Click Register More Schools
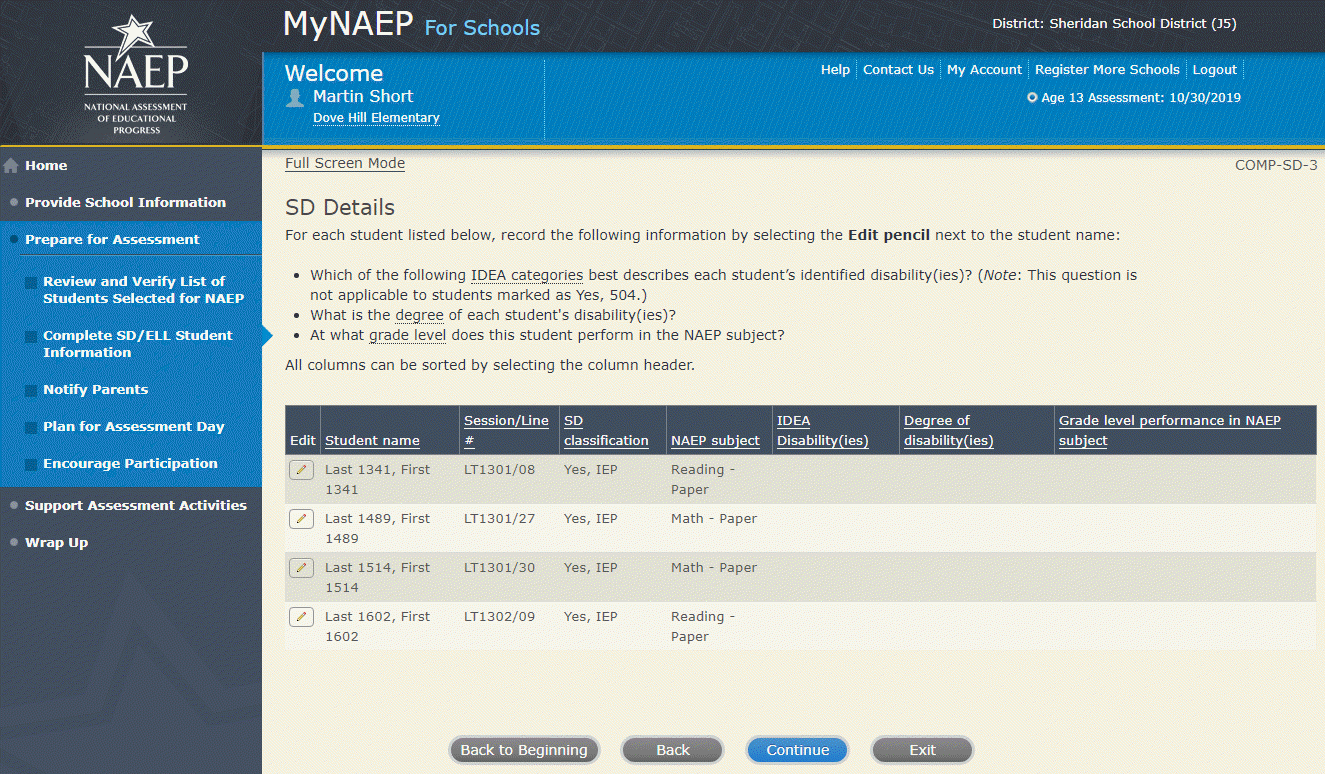The image size is (1325, 774). 1107,70
